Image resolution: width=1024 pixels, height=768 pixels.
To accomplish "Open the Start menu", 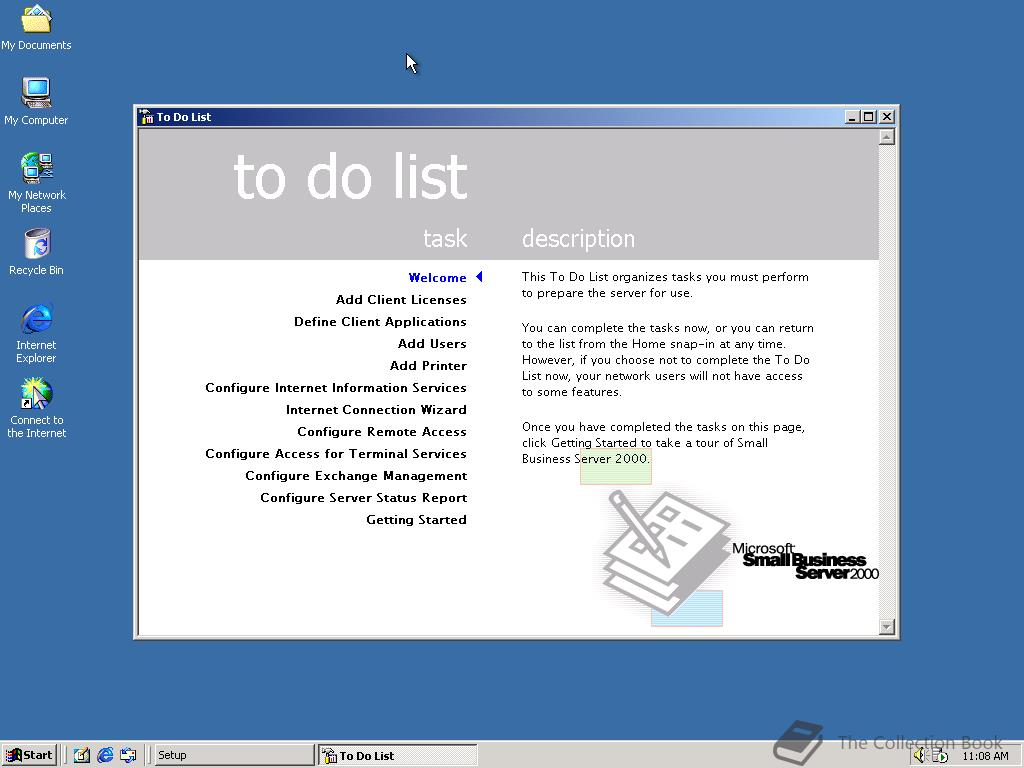I will 29,755.
